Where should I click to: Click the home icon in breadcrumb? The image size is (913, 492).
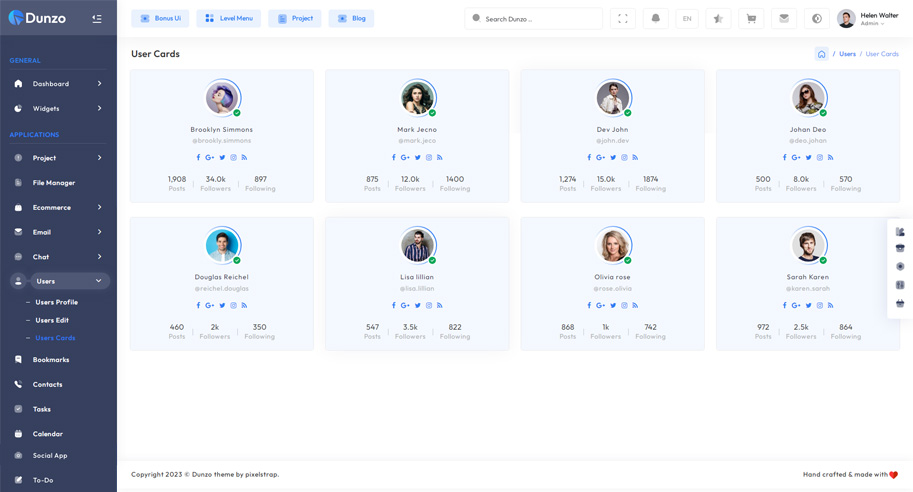click(x=821, y=54)
